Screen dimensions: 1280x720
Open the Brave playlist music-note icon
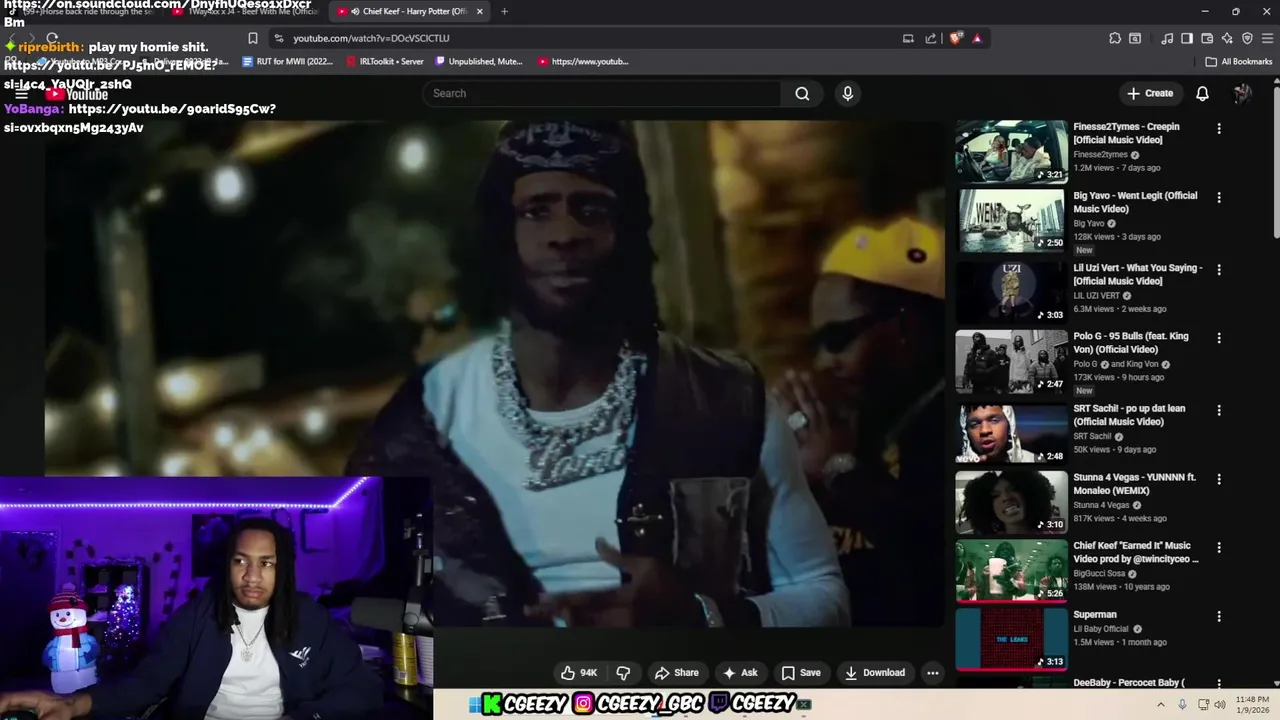click(x=1167, y=38)
